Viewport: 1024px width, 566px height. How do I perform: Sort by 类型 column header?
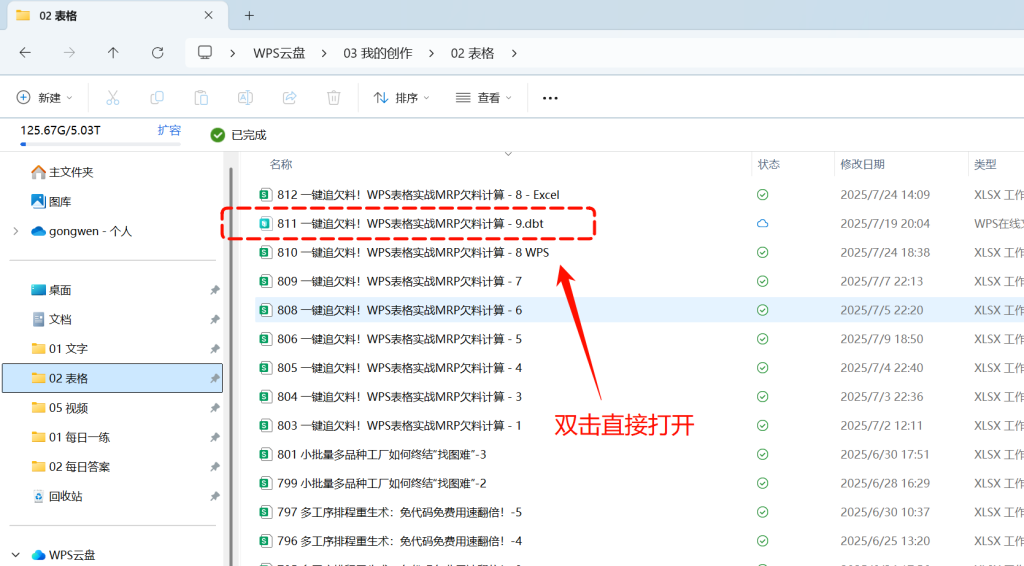point(985,165)
